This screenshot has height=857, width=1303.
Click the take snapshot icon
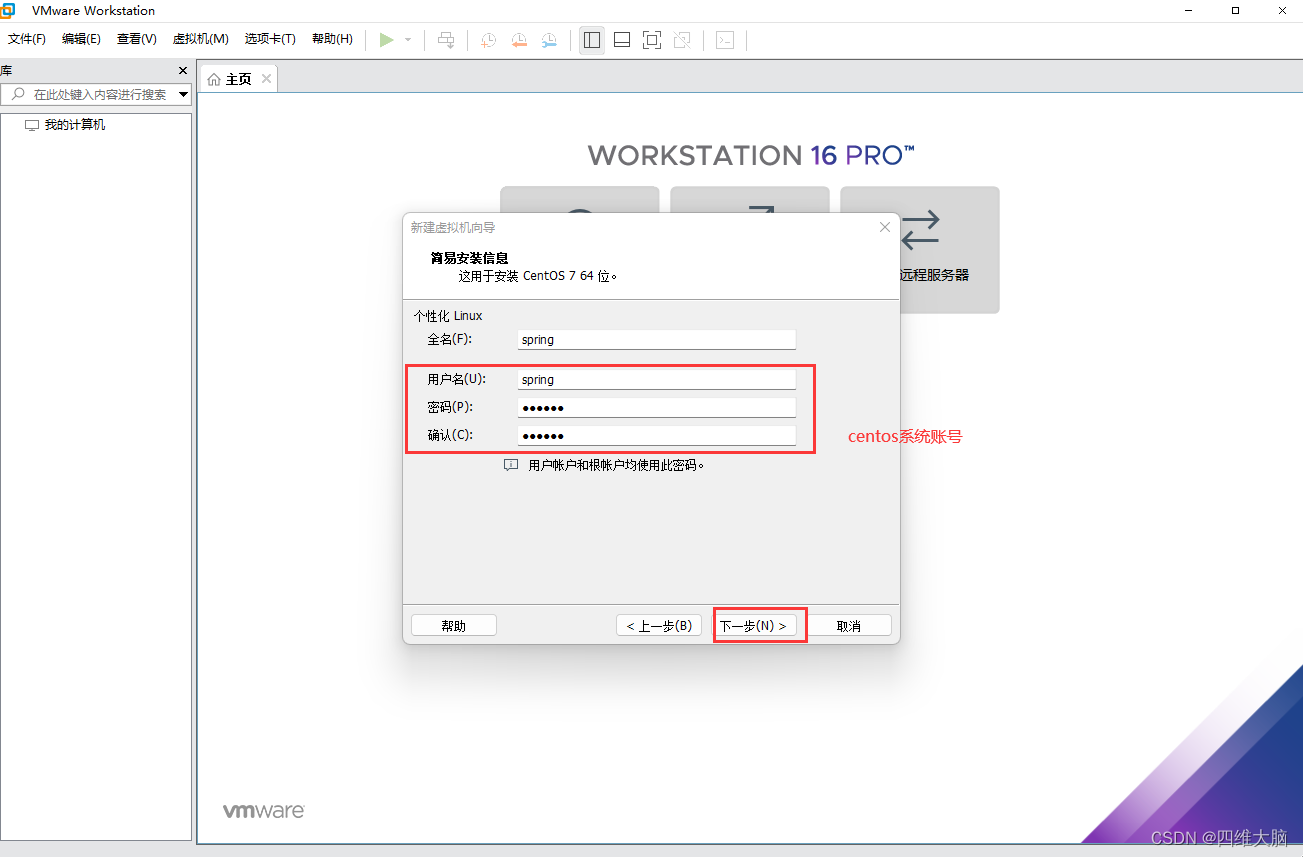tap(488, 40)
